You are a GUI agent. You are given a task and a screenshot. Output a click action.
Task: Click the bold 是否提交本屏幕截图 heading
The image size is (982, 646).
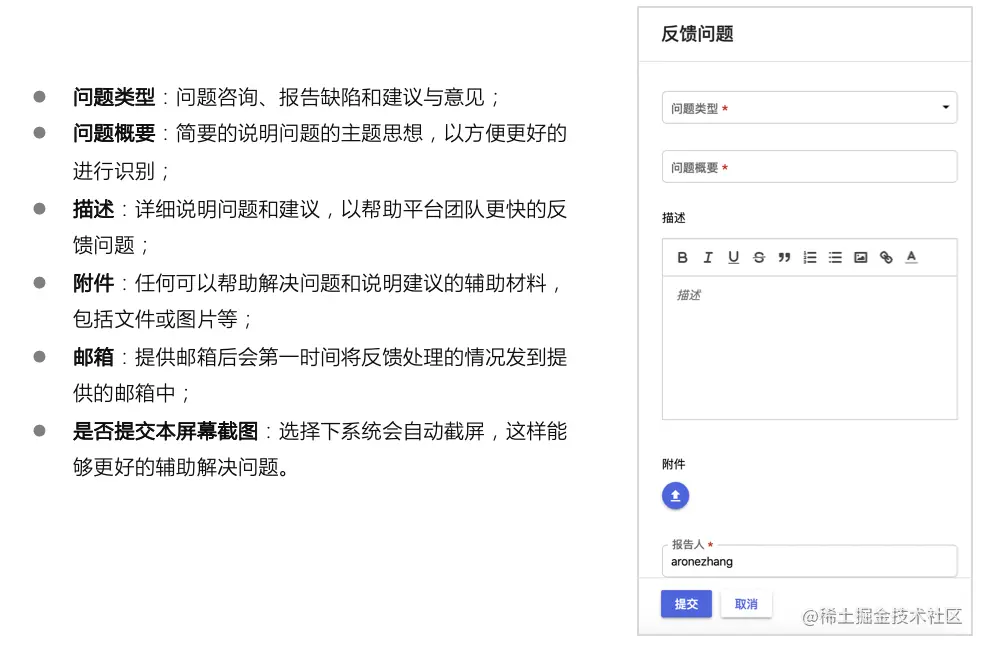pyautogui.click(x=165, y=431)
